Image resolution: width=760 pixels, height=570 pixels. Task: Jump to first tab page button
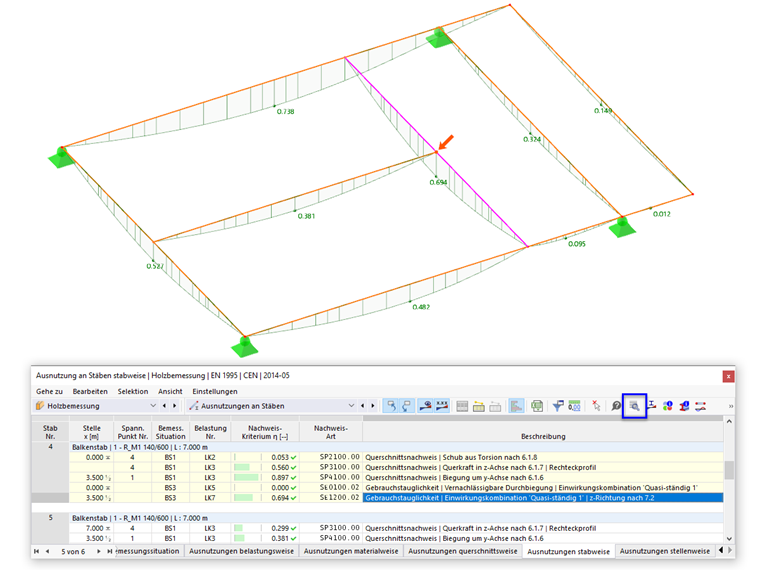[36, 551]
